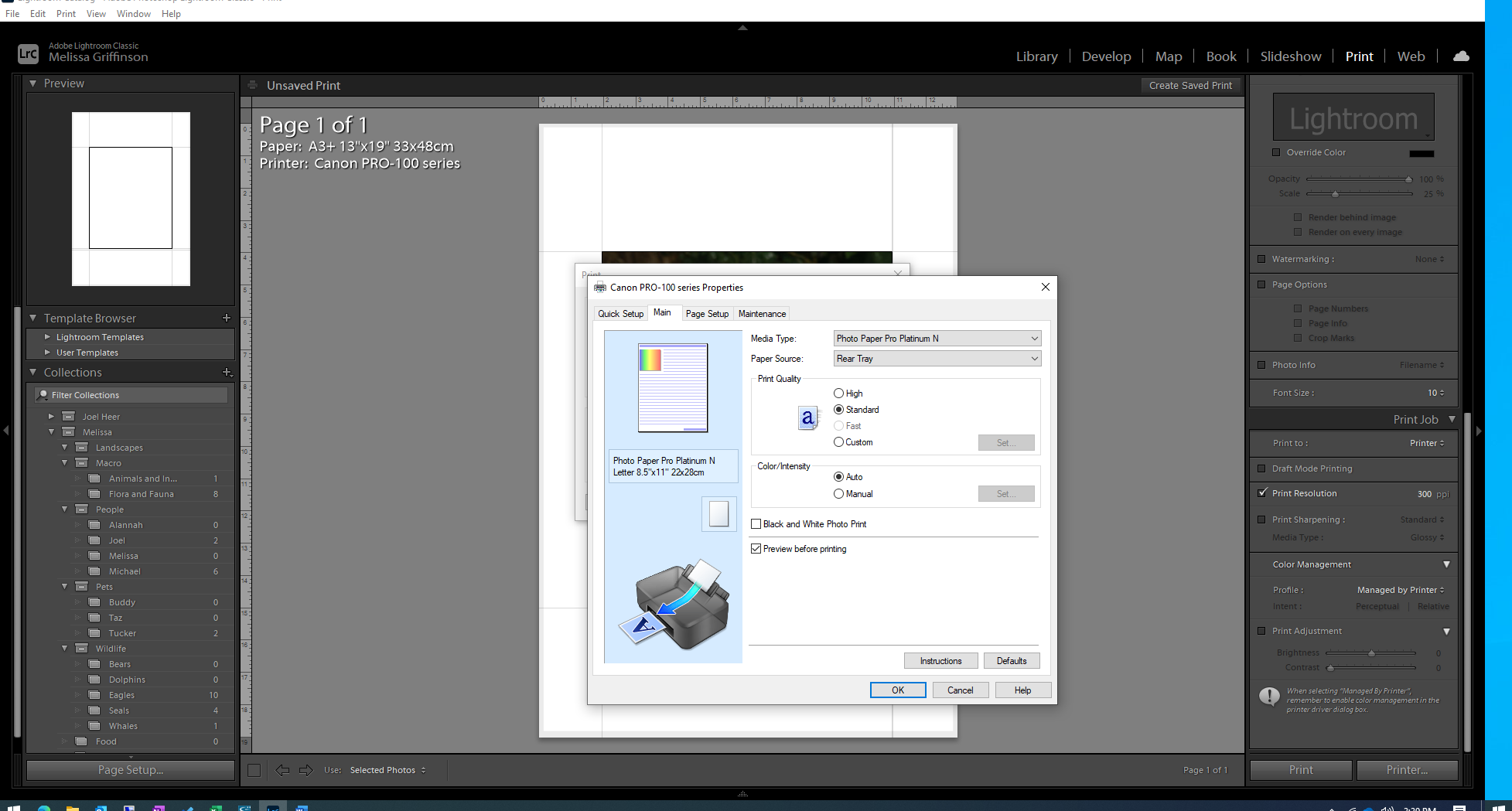Select Standard print quality option
This screenshot has width=1512, height=811.
coord(838,410)
